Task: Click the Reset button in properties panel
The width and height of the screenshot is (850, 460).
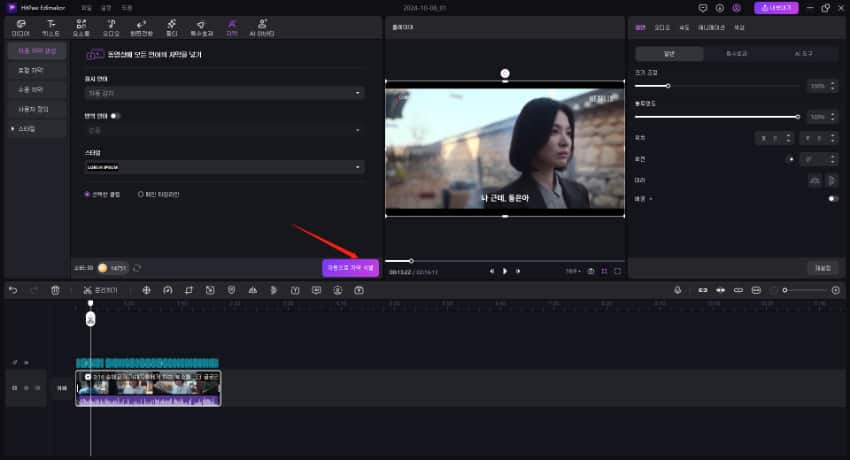Action: (x=820, y=267)
